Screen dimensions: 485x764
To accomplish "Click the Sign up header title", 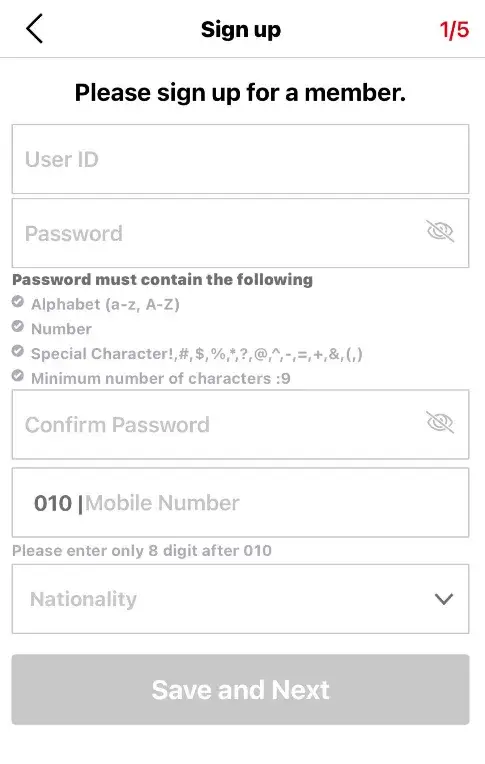I will click(x=241, y=30).
